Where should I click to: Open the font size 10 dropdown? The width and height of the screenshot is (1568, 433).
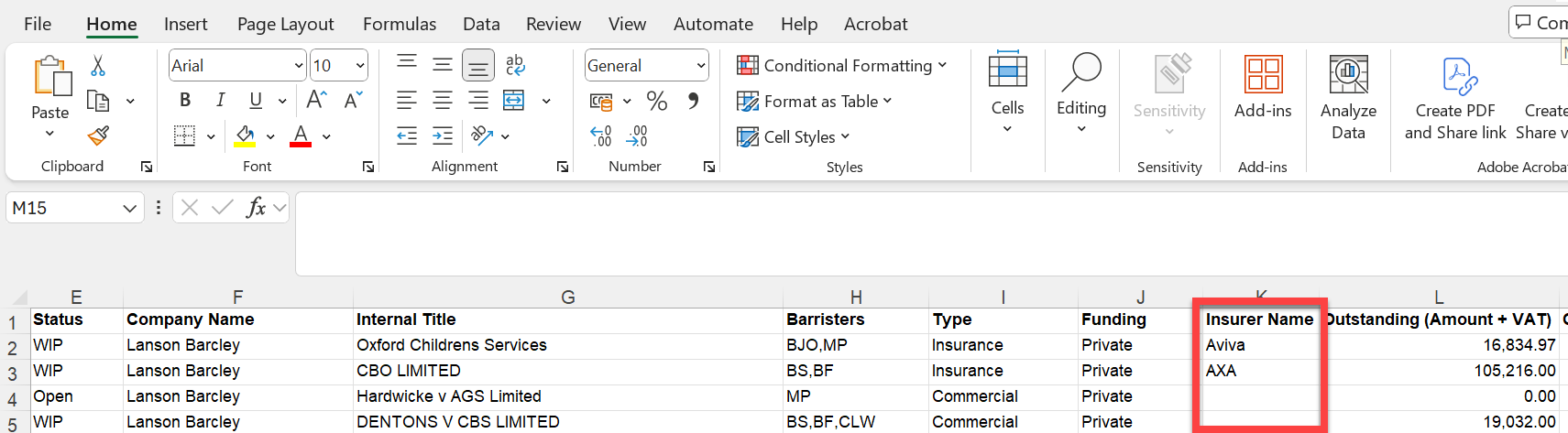point(360,66)
